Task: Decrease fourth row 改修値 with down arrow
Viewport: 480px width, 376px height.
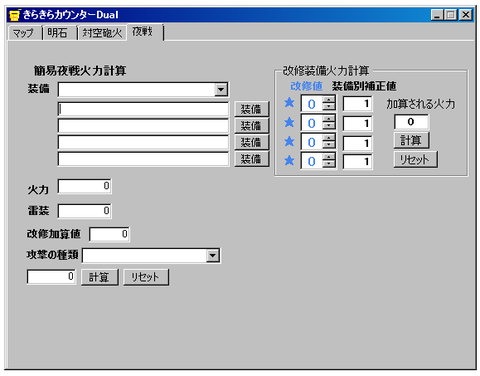Action: [x=329, y=164]
